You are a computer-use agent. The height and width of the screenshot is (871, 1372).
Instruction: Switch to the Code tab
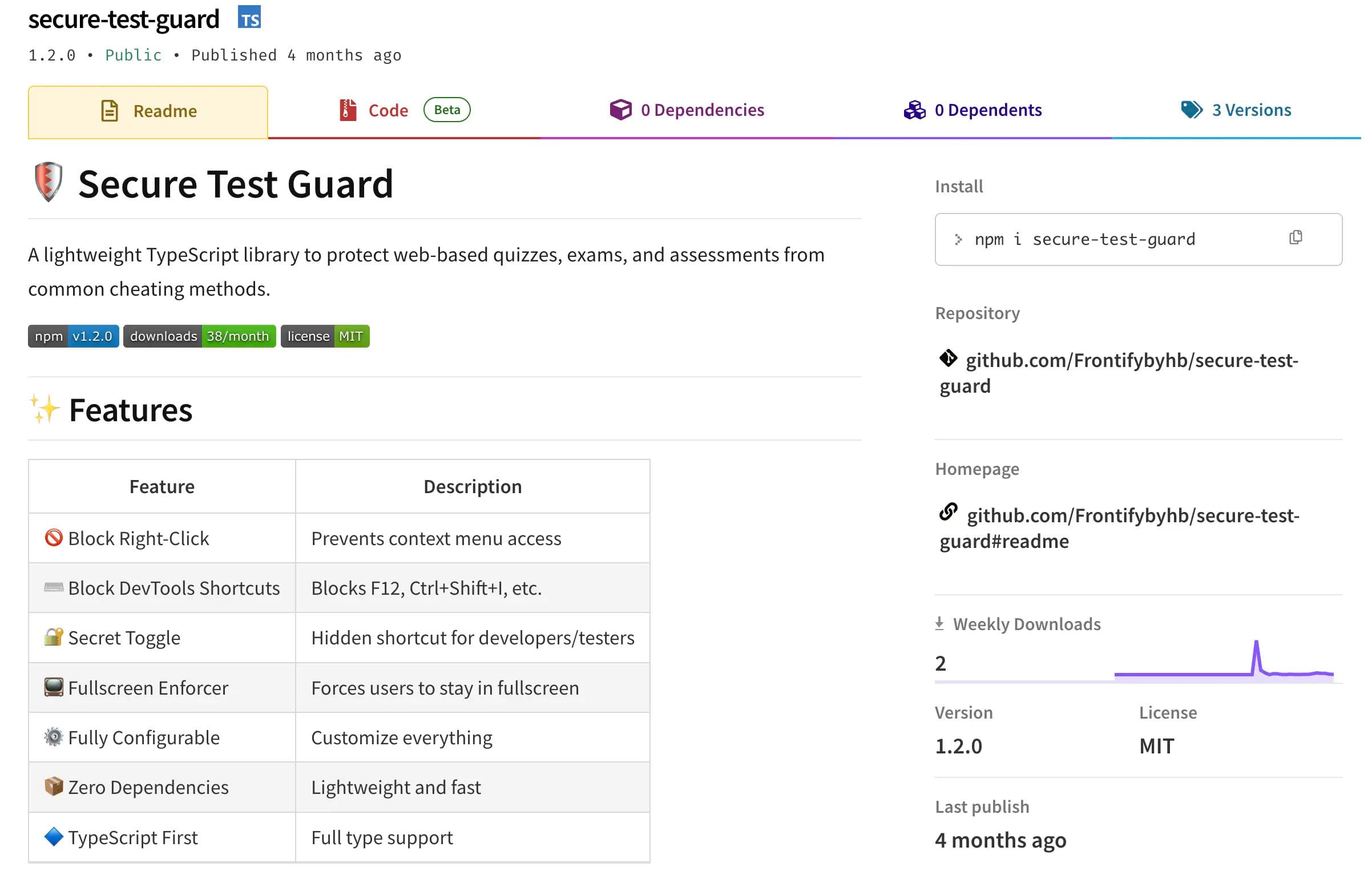click(x=404, y=110)
